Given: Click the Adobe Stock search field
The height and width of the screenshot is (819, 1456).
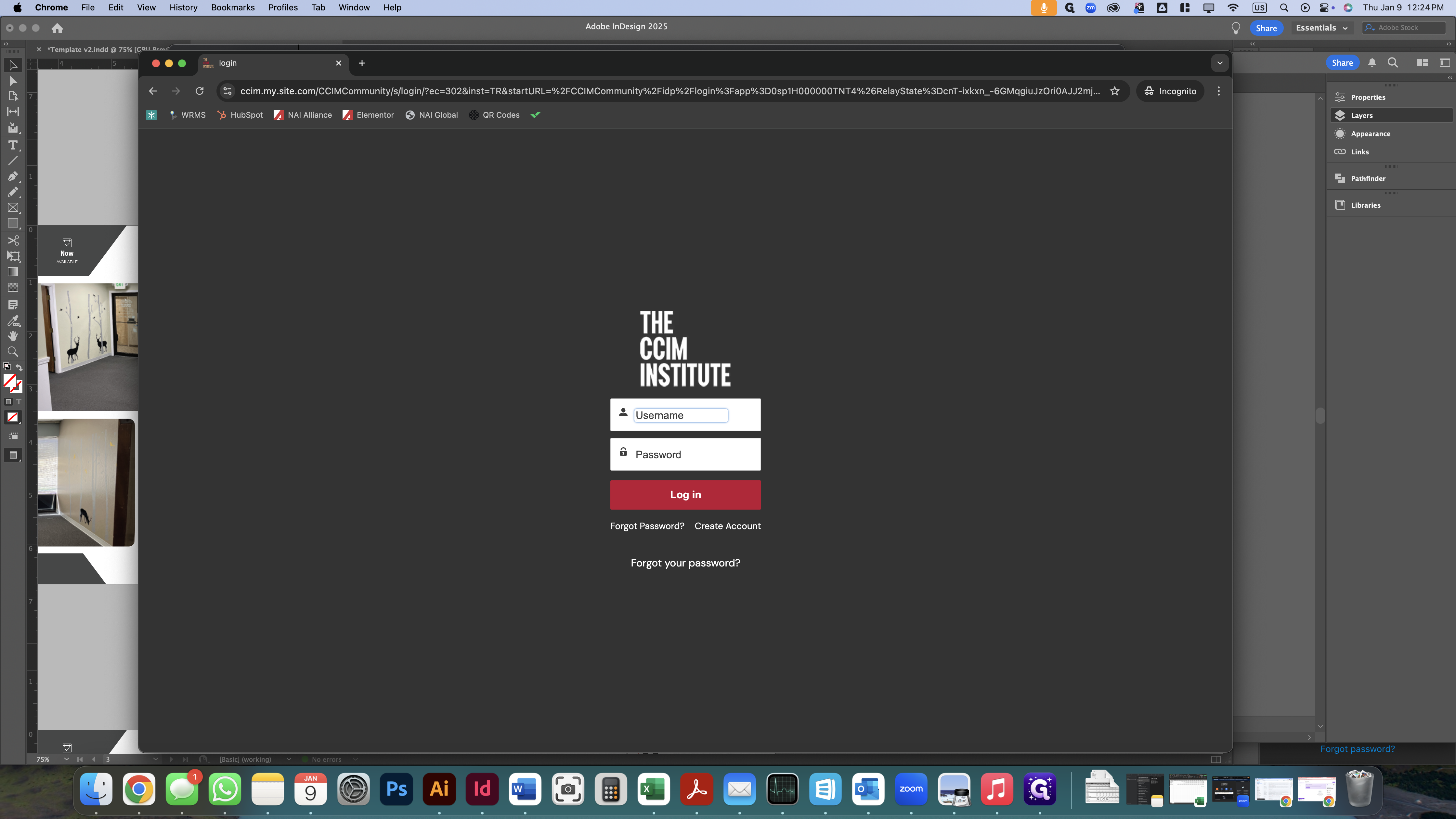Looking at the screenshot, I should (1403, 28).
